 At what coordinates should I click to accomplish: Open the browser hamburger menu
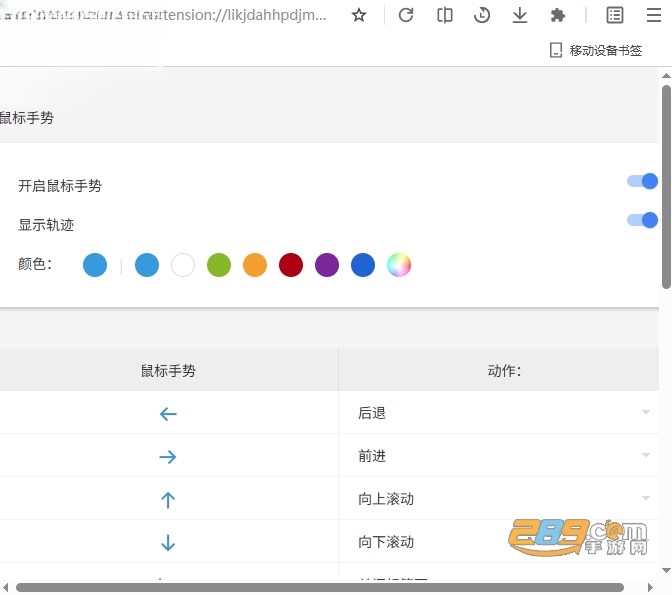(x=654, y=15)
